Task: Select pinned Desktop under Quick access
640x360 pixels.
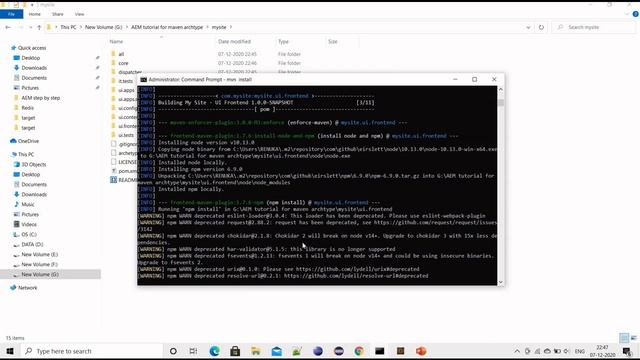Action: click(31, 58)
